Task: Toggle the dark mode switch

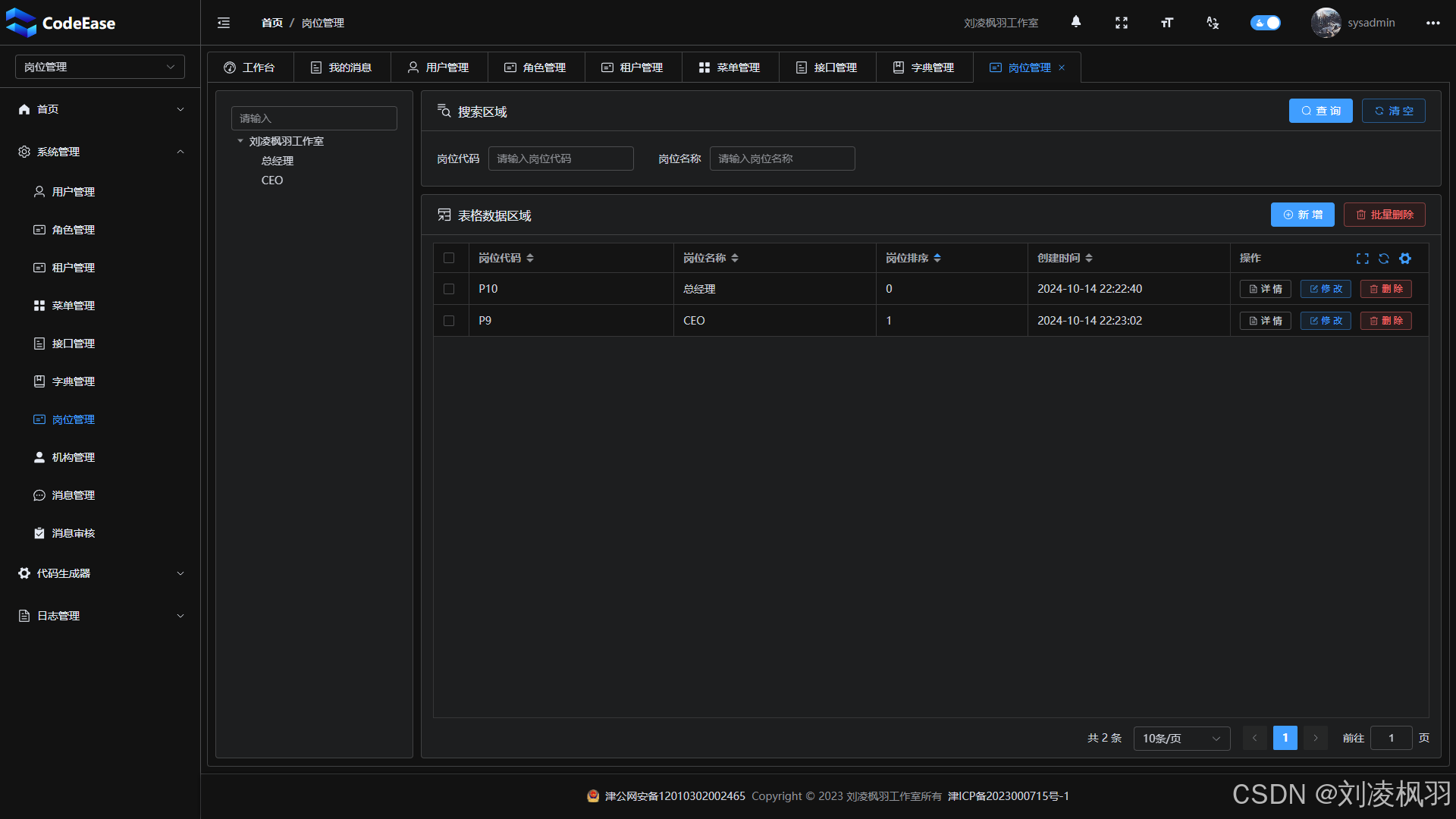Action: tap(1265, 23)
